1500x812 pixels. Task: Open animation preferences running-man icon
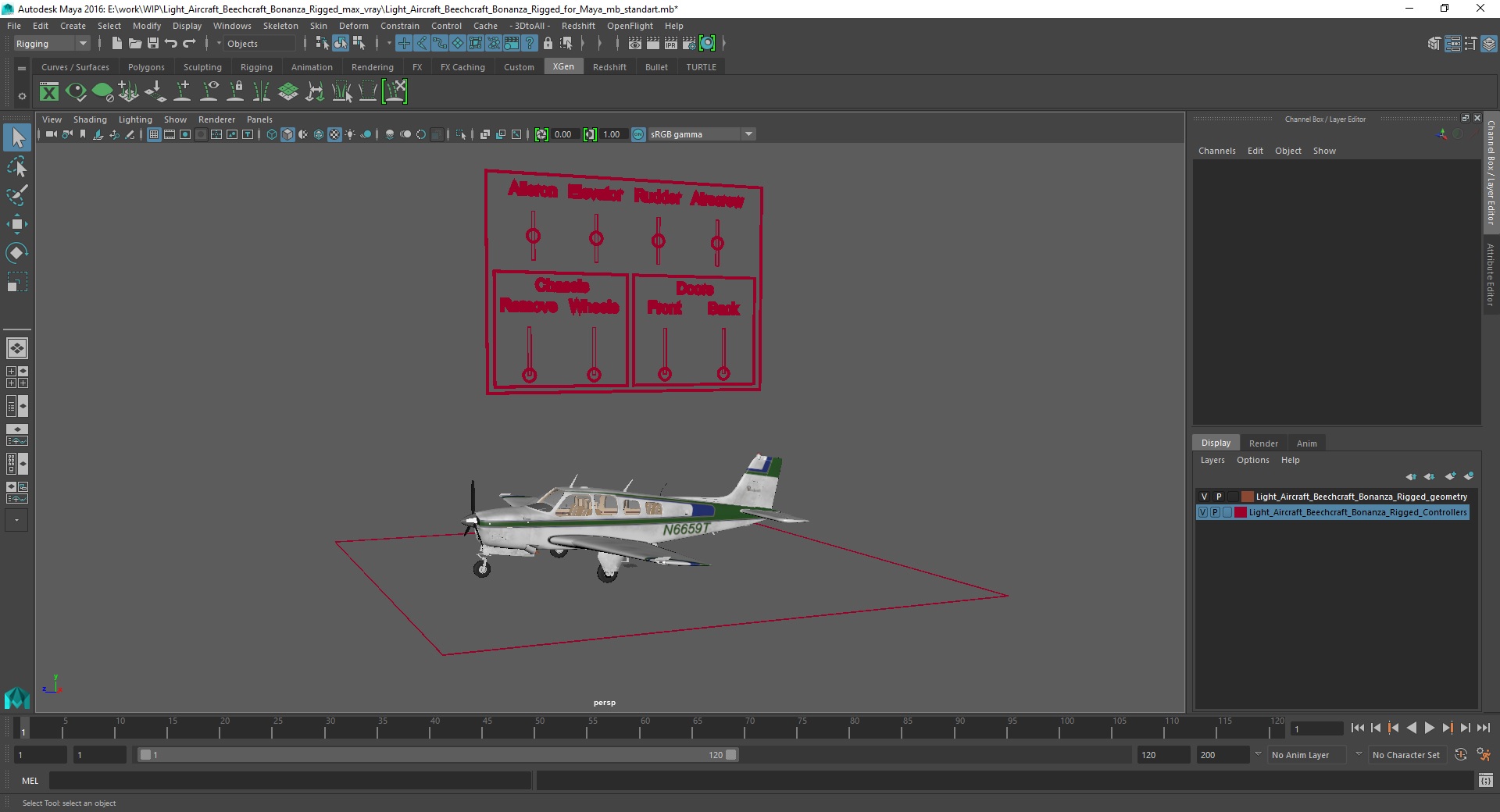1483,755
